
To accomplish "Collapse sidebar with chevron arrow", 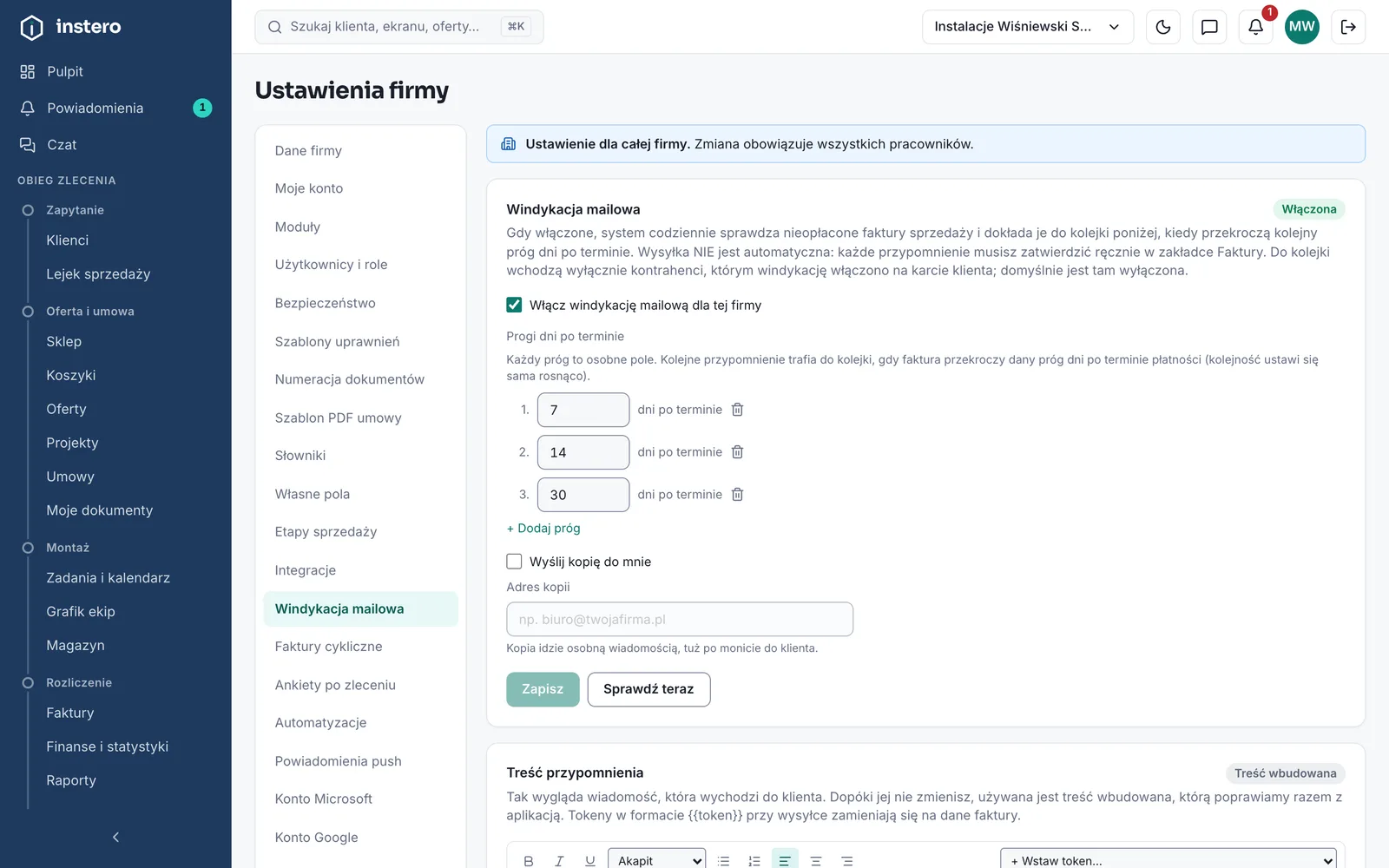I will coord(115,837).
